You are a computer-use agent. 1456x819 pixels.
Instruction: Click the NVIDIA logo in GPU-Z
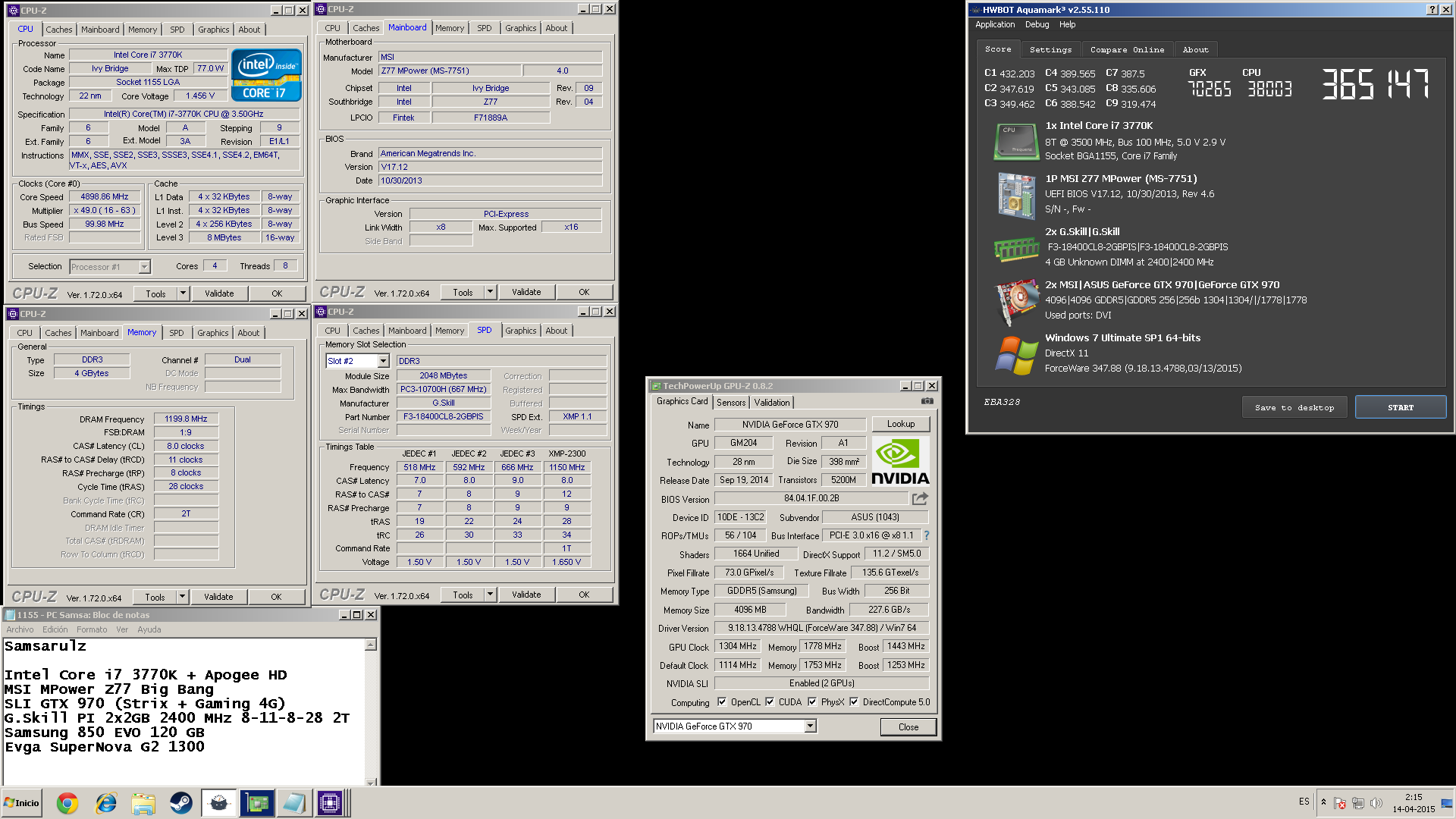[x=900, y=462]
